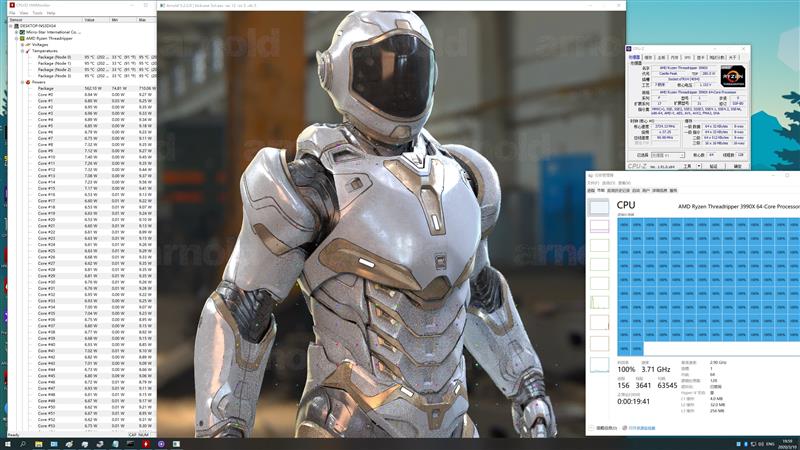Select the Package power row
Viewport: 800px width, 450px height.
pyautogui.click(x=45, y=87)
